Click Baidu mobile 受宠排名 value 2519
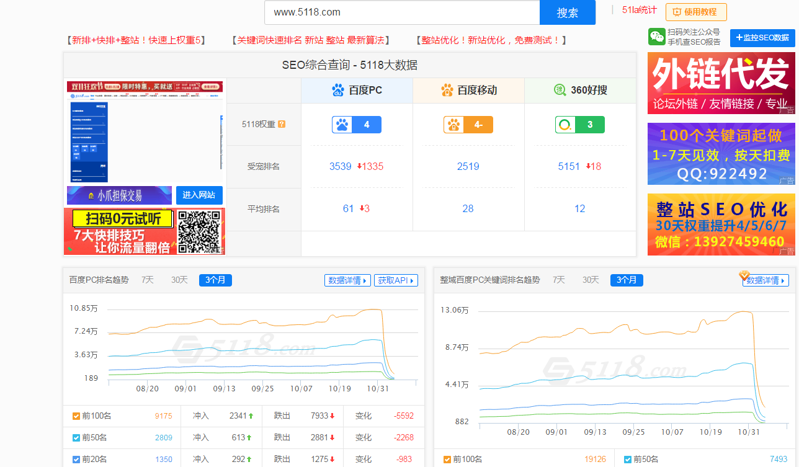Viewport: 799px width, 467px height. click(468, 166)
